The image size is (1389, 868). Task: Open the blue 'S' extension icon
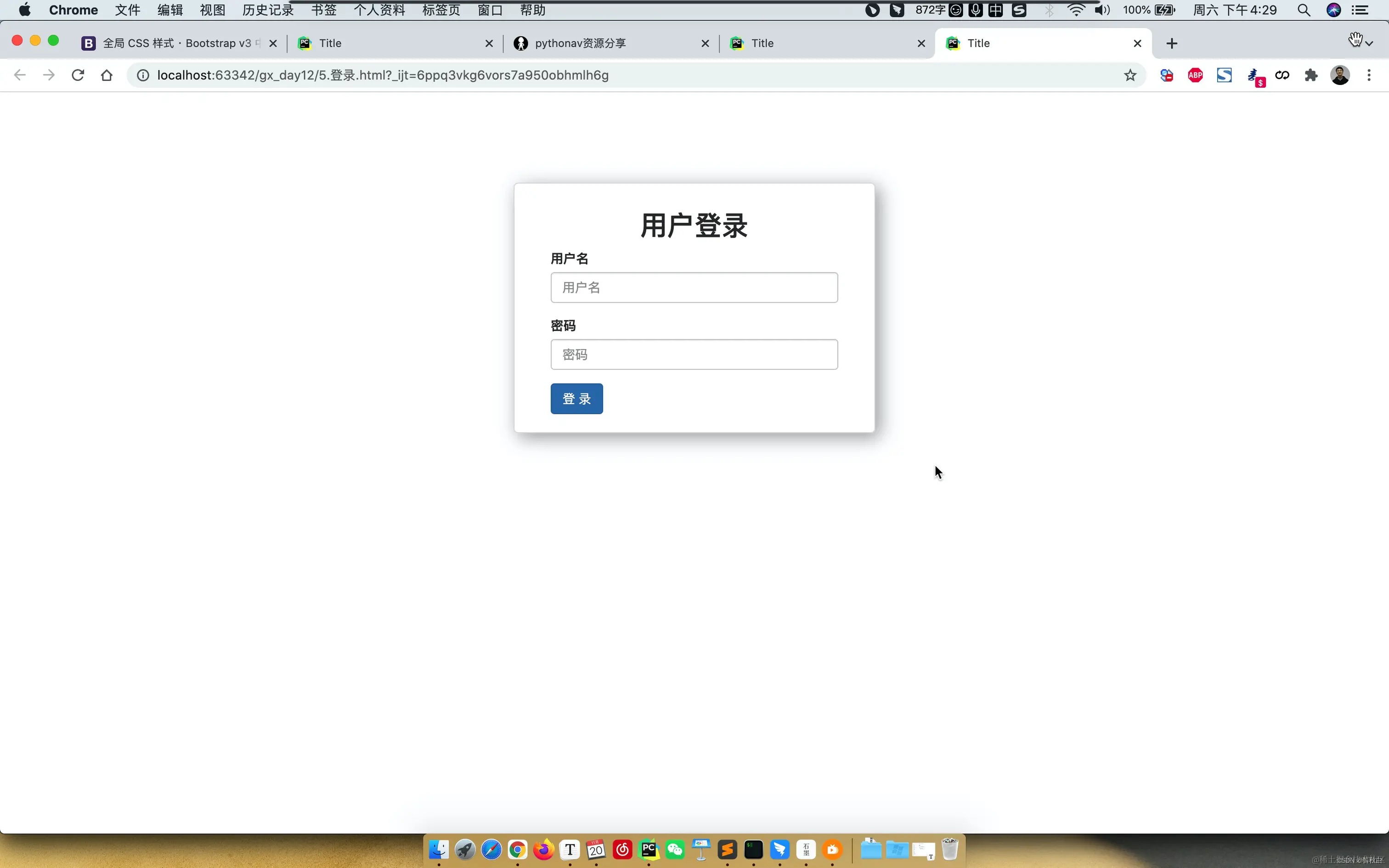(1225, 74)
